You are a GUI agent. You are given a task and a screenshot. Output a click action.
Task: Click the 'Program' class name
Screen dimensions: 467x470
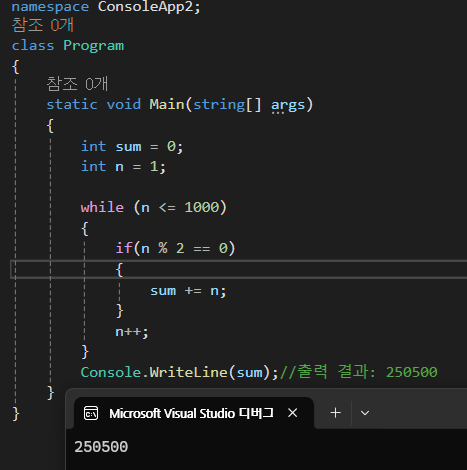tap(94, 46)
